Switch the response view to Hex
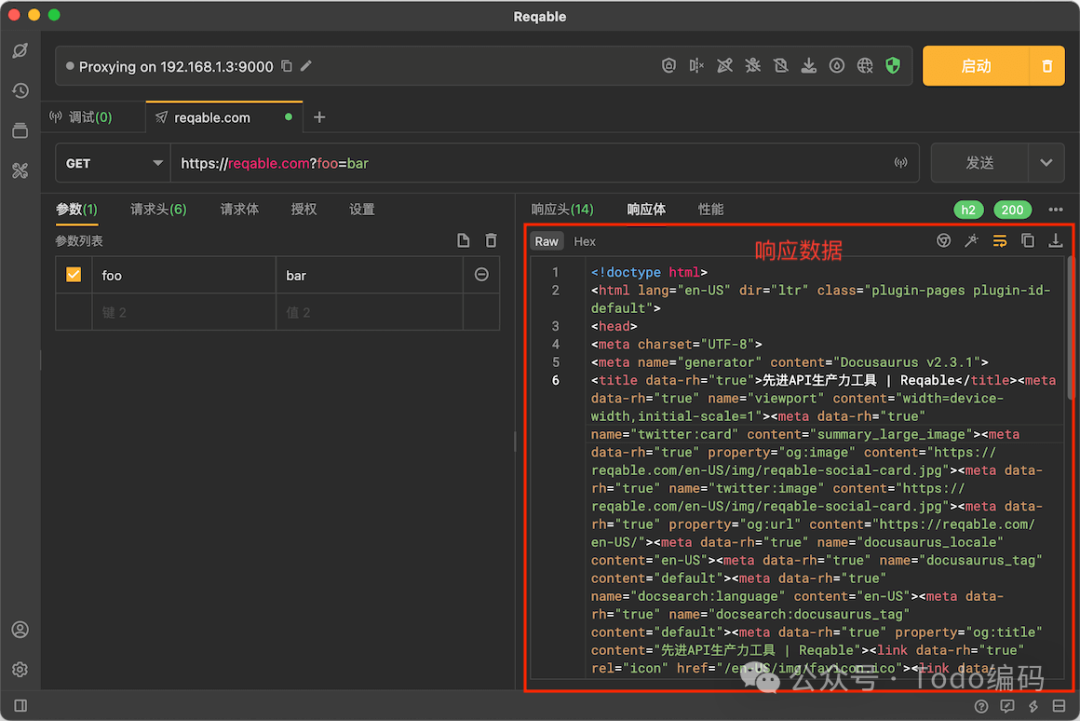 [584, 241]
